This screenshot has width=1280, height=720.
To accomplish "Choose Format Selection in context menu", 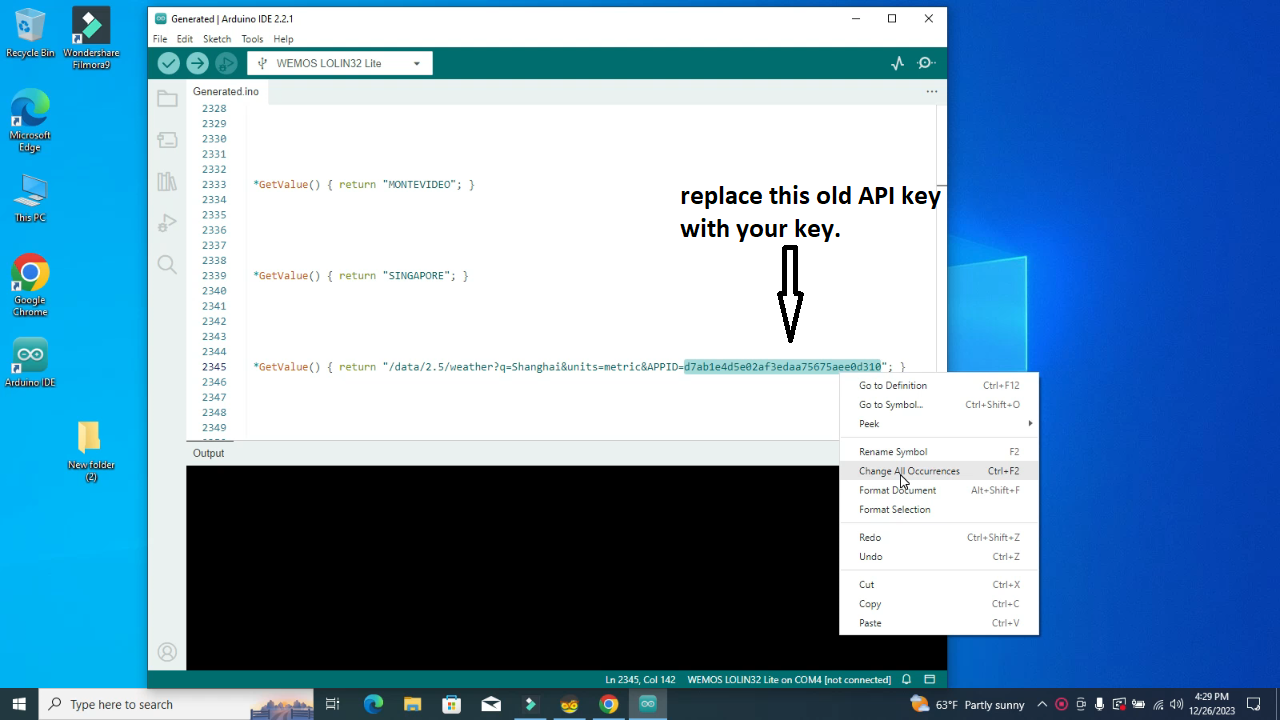I will pos(939,510).
